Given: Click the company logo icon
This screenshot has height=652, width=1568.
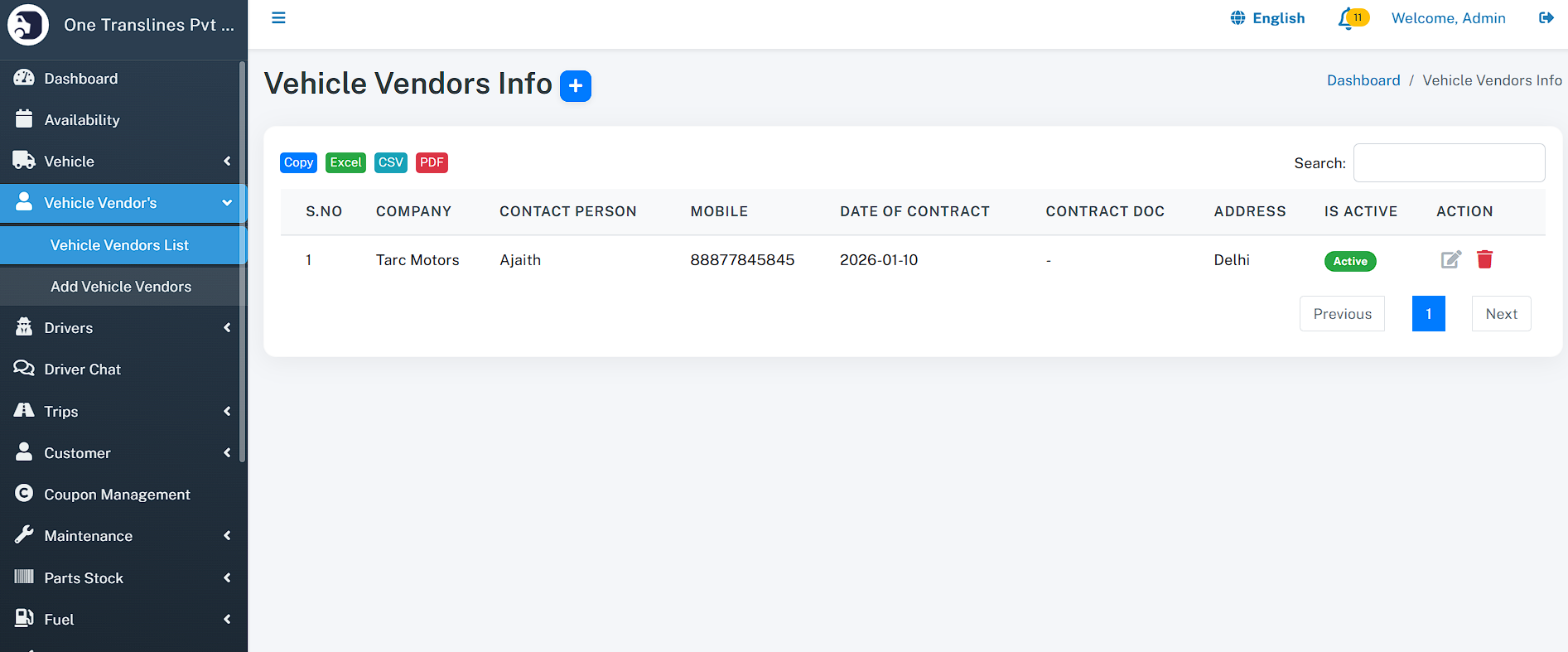Looking at the screenshot, I should (28, 25).
